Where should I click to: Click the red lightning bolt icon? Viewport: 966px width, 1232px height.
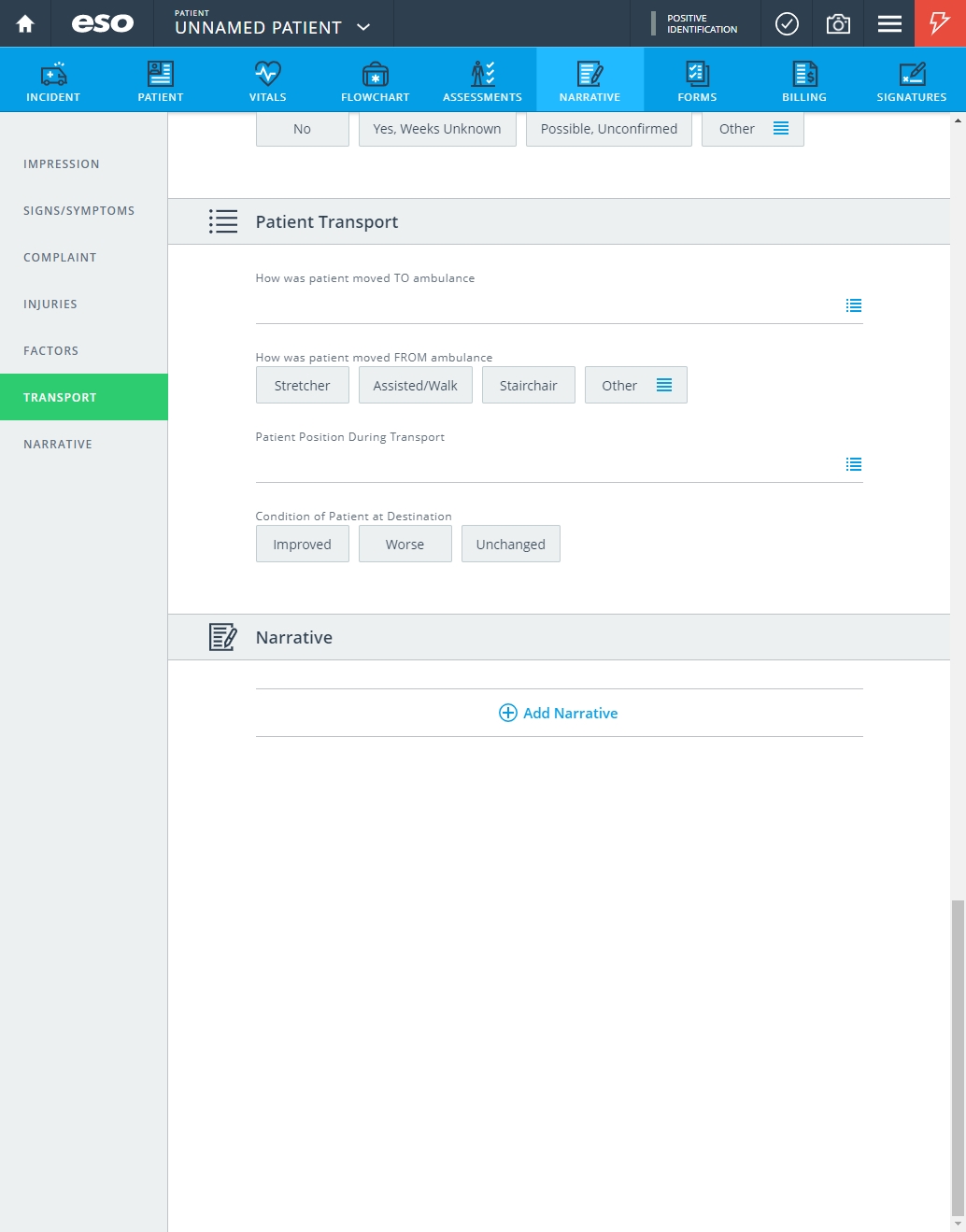[x=940, y=23]
